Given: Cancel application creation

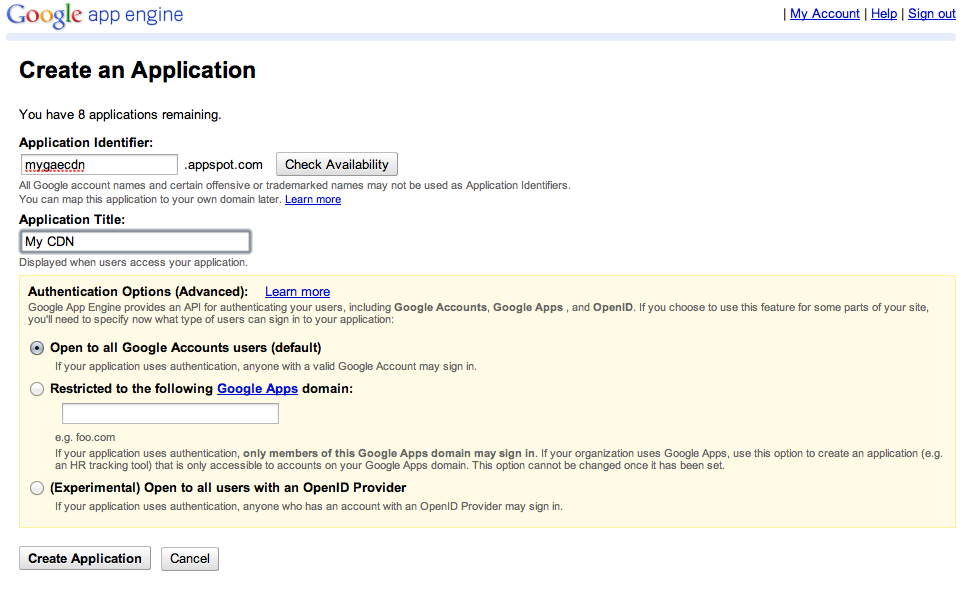Looking at the screenshot, I should point(190,559).
